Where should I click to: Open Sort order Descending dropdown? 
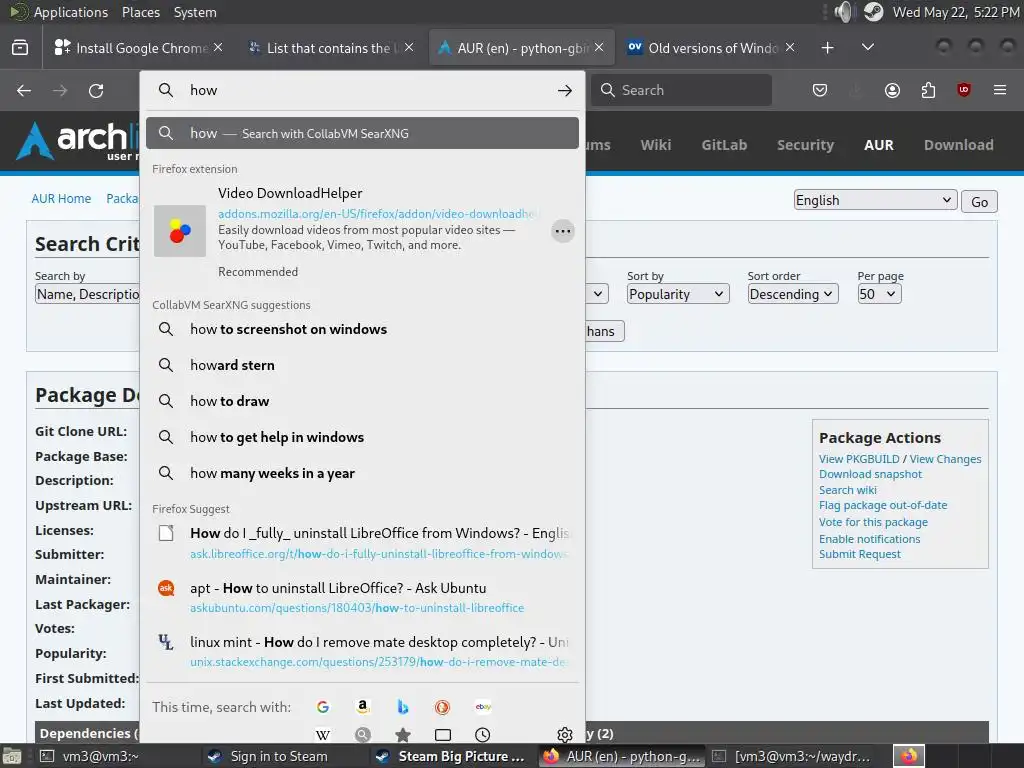[792, 294]
